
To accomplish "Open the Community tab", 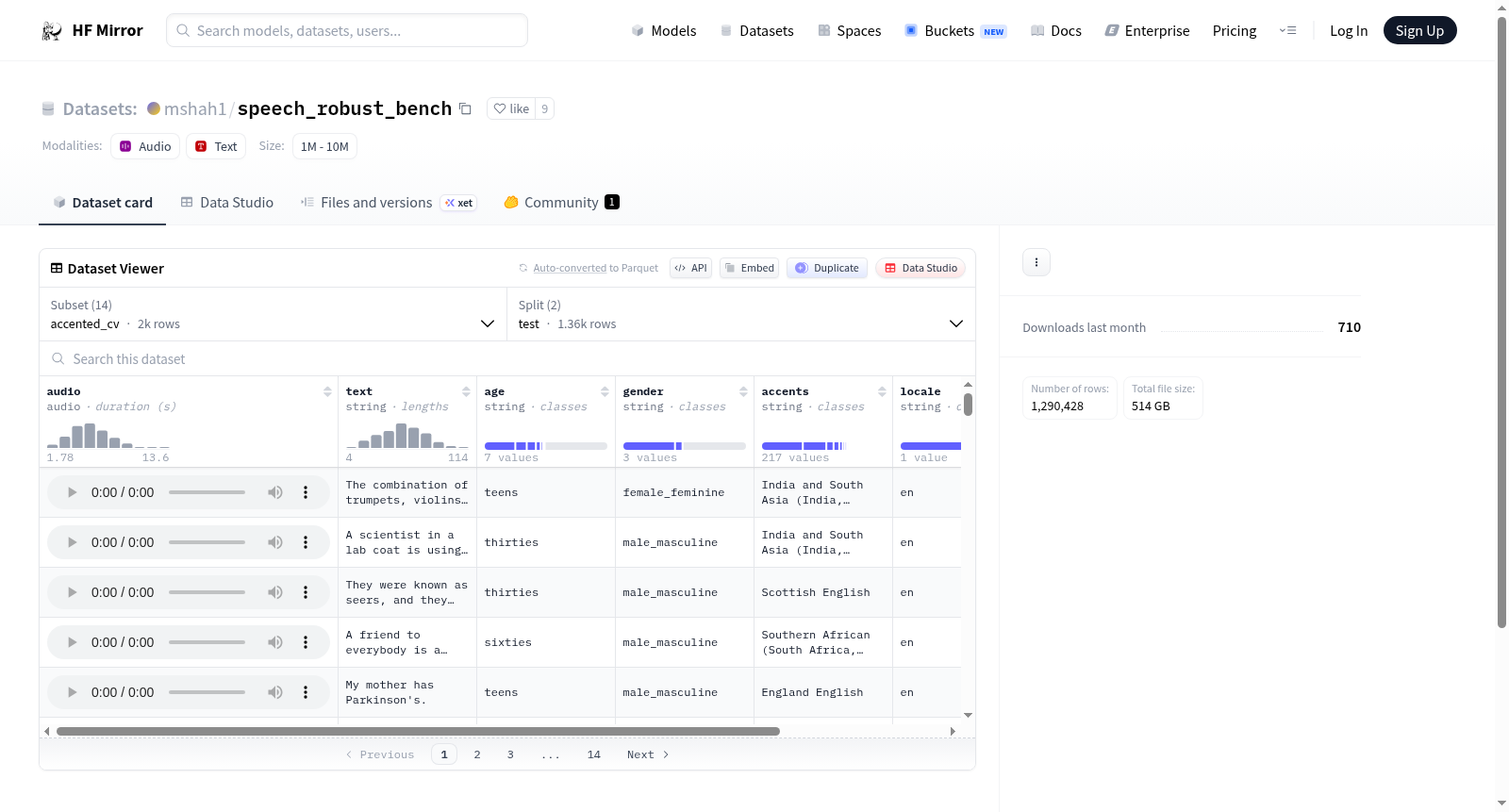I will [561, 202].
